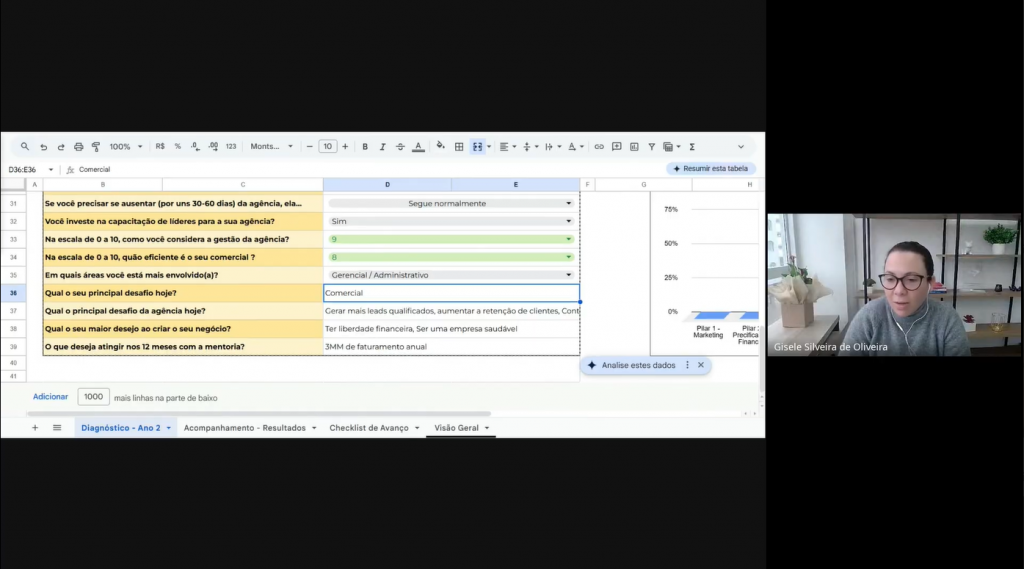The image size is (1024, 569).
Task: Open the fill color picker
Action: [x=440, y=147]
